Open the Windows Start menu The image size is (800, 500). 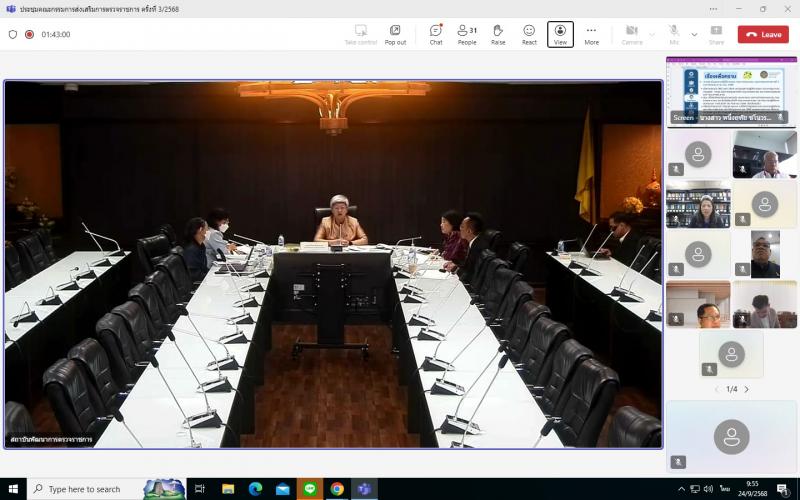13,489
